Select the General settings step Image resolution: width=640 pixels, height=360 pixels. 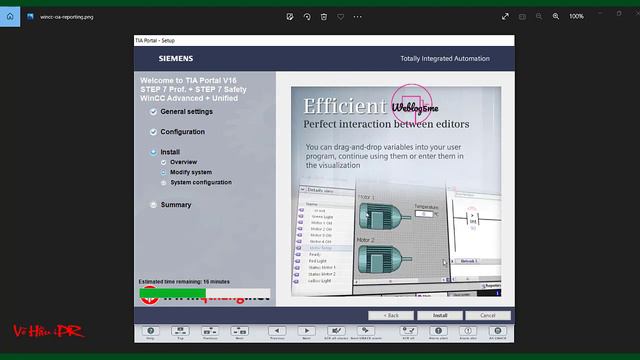186,111
